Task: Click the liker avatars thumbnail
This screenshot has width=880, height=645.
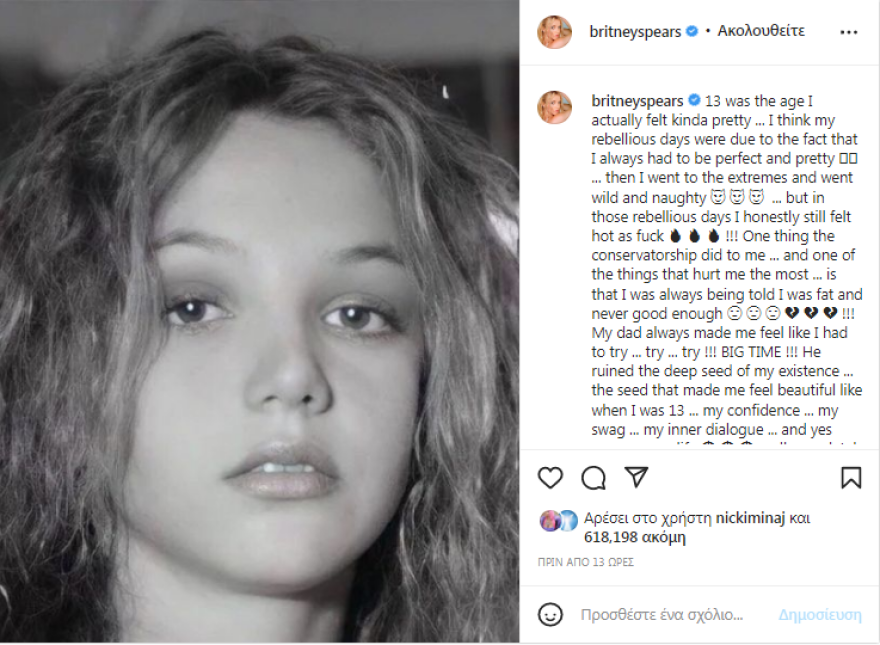Action: click(558, 520)
